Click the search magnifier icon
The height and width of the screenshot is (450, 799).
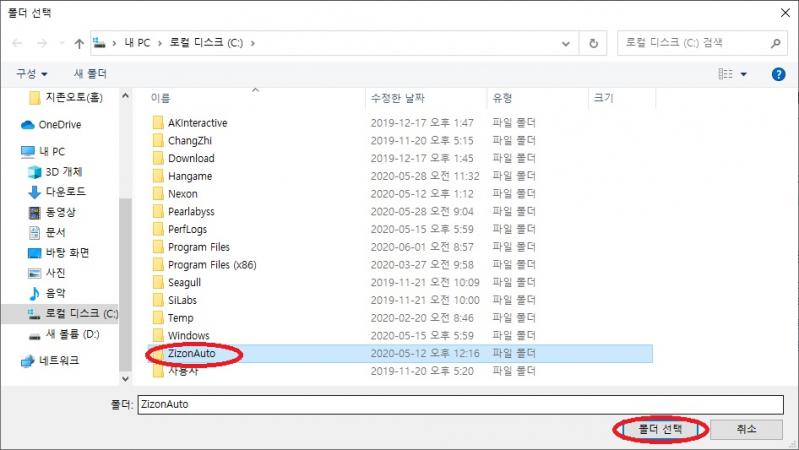[775, 43]
